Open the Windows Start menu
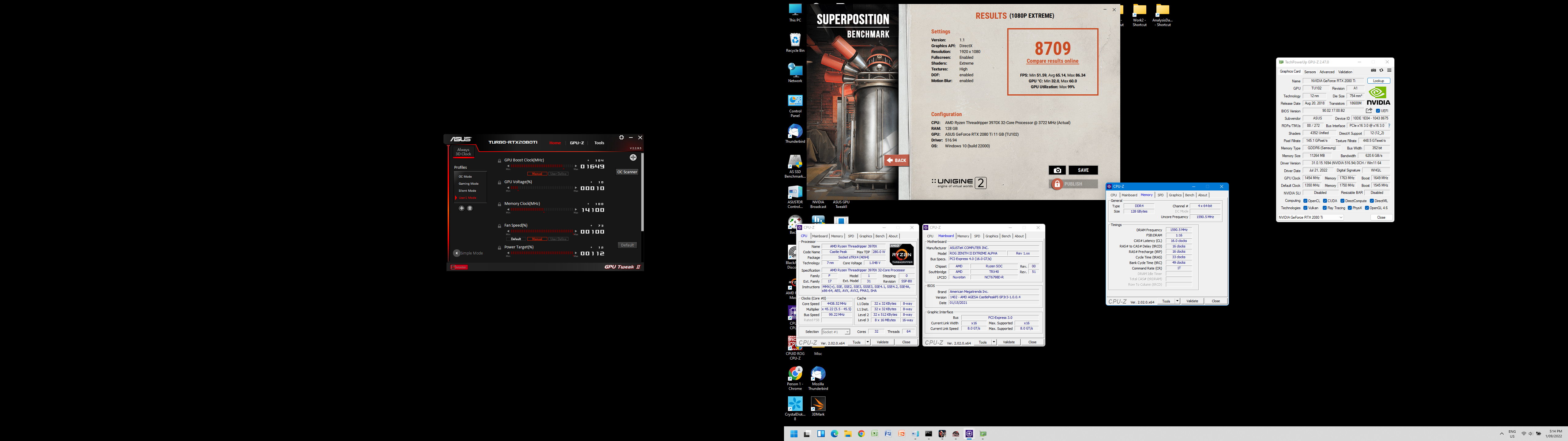Viewport: 1568px width, 441px height. 794,434
